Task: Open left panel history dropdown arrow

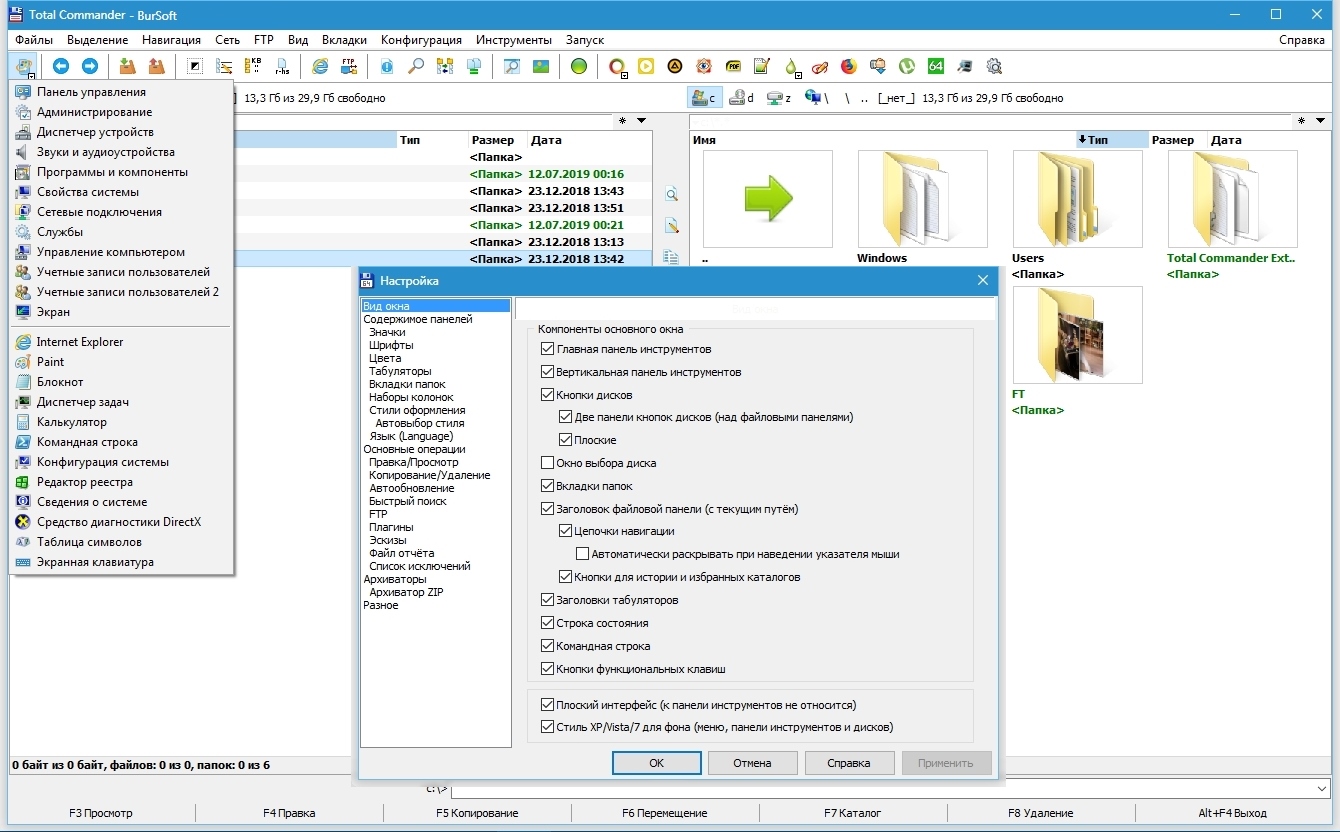Action: coord(642,121)
